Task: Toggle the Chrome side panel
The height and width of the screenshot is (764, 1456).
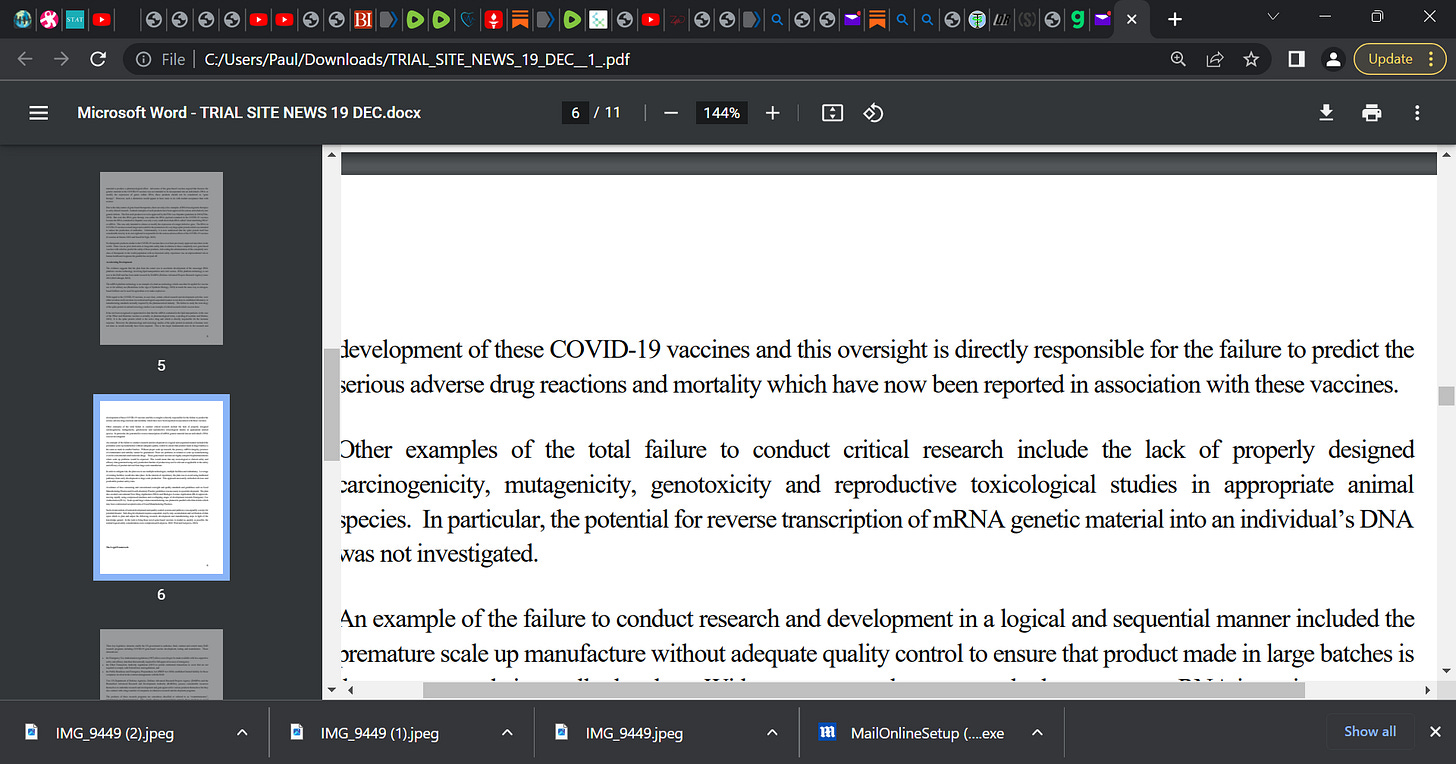Action: tap(1296, 59)
